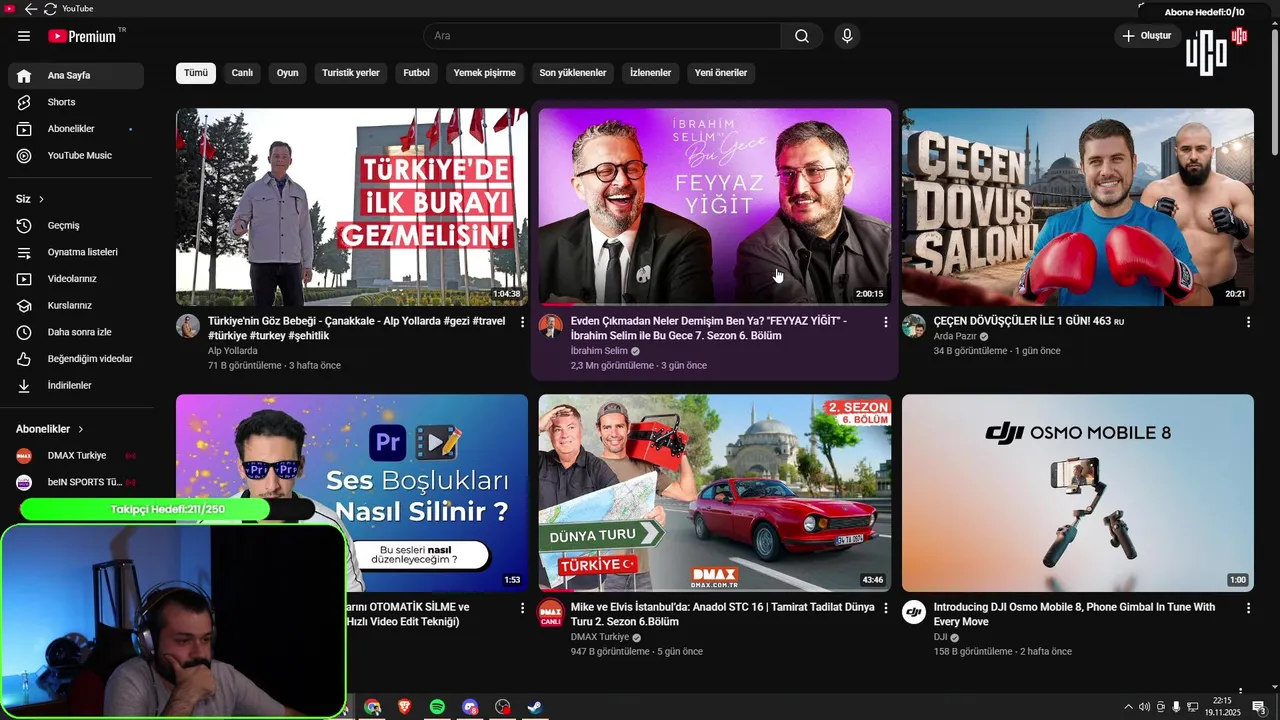
Task: Open options menu for Çanakkale video
Action: pyautogui.click(x=522, y=322)
